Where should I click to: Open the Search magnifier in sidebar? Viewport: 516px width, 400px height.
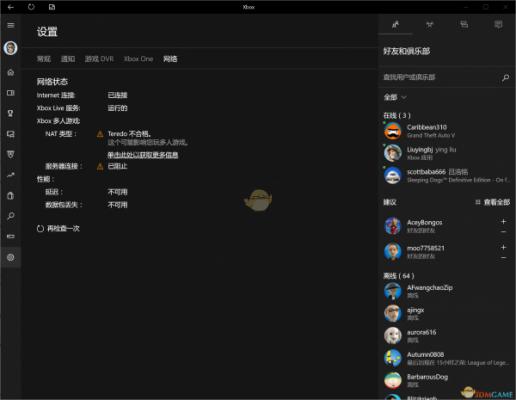coord(11,216)
